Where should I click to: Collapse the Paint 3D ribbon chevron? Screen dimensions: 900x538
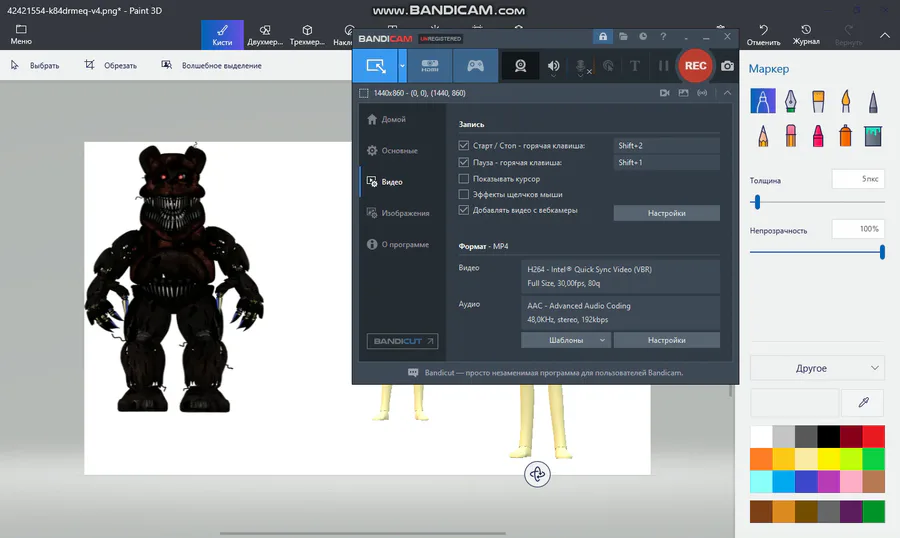885,36
